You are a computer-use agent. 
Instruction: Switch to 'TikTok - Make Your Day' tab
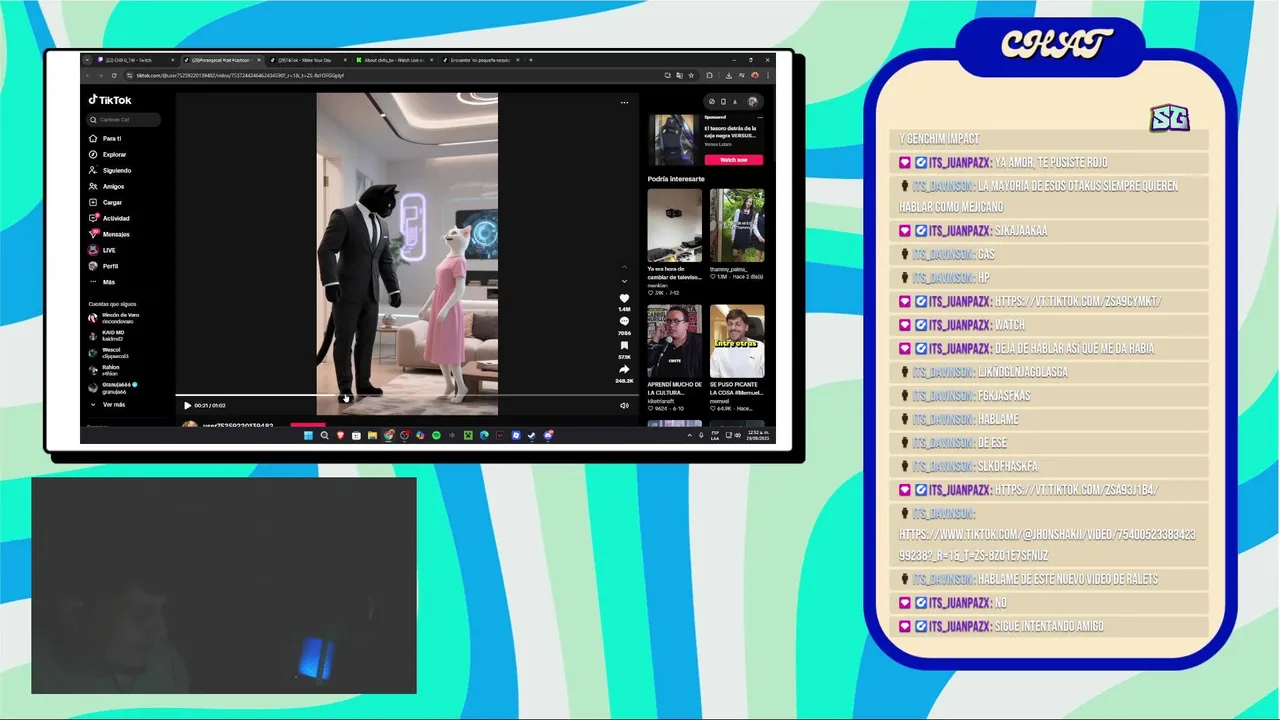309,60
